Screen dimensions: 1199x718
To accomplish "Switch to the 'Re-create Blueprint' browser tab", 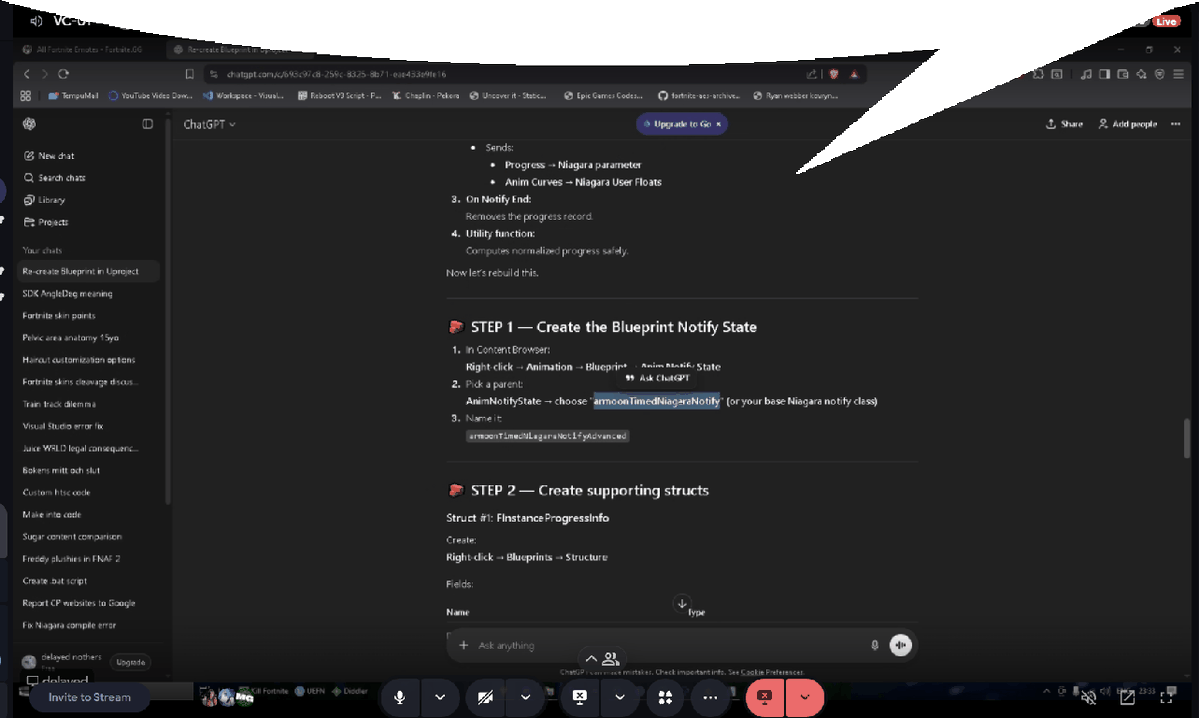I will (237, 50).
